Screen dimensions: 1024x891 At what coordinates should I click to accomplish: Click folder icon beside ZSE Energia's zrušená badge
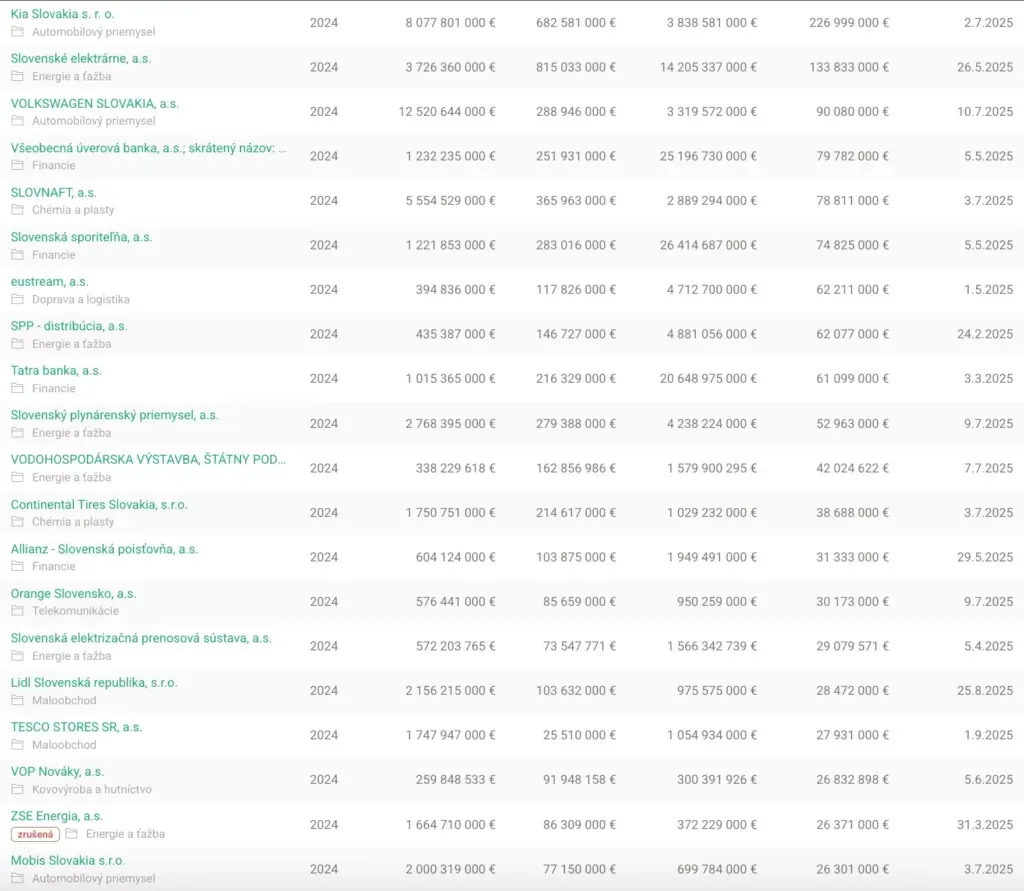72,834
